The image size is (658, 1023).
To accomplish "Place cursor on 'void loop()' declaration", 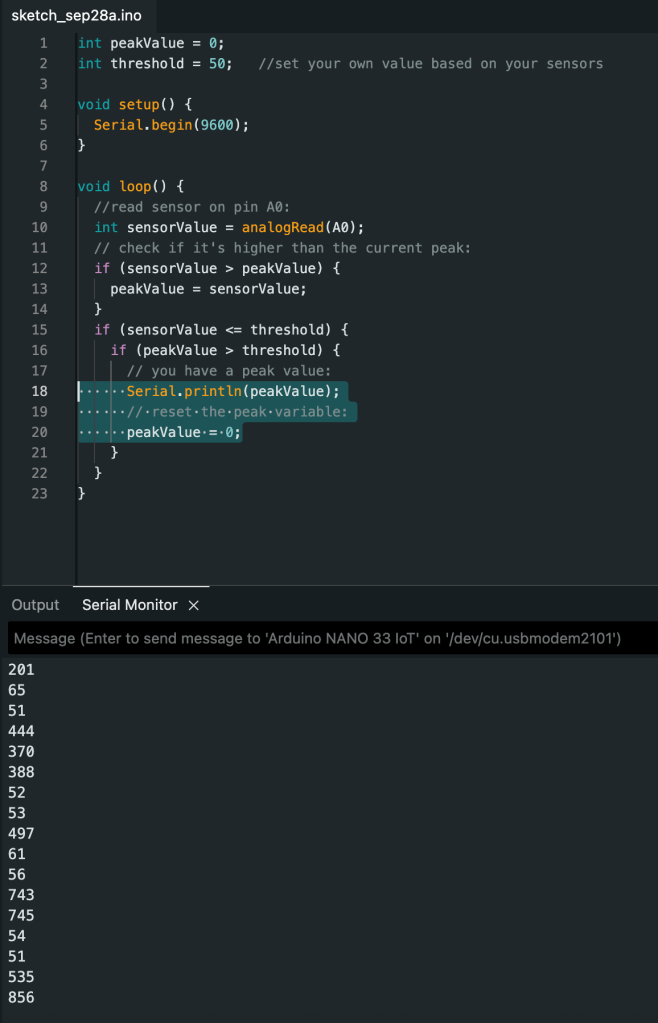I will (x=129, y=186).
